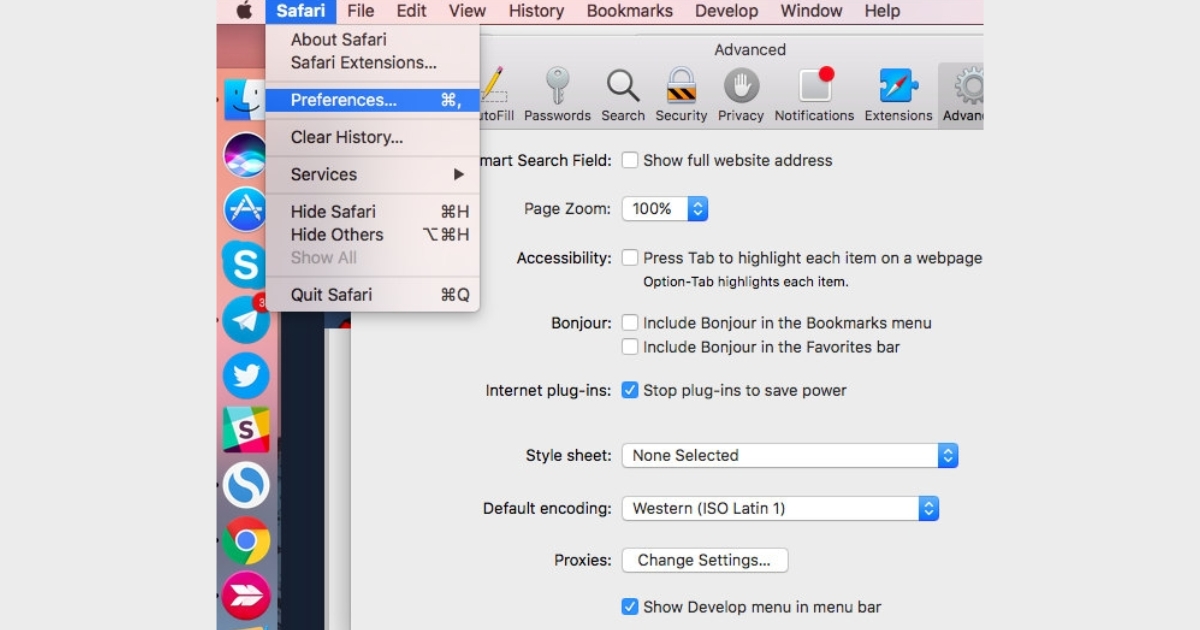Screen dimensions: 1200x630
Task: Choose Preferences… in the Safari menu
Action: [x=343, y=100]
